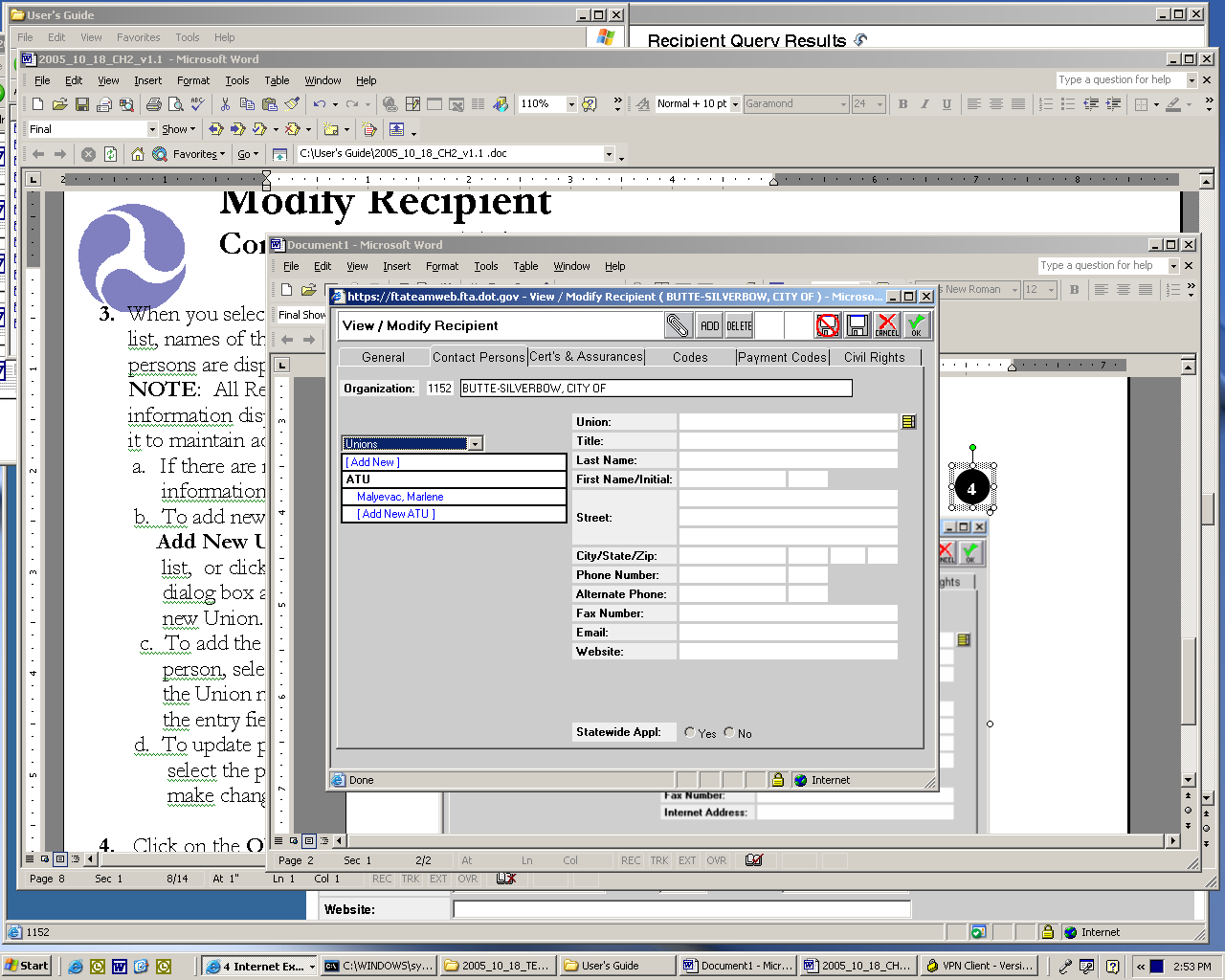This screenshot has height=980, width=1225.
Task: Switch to the Cert's & Assurances tab
Action: [586, 357]
